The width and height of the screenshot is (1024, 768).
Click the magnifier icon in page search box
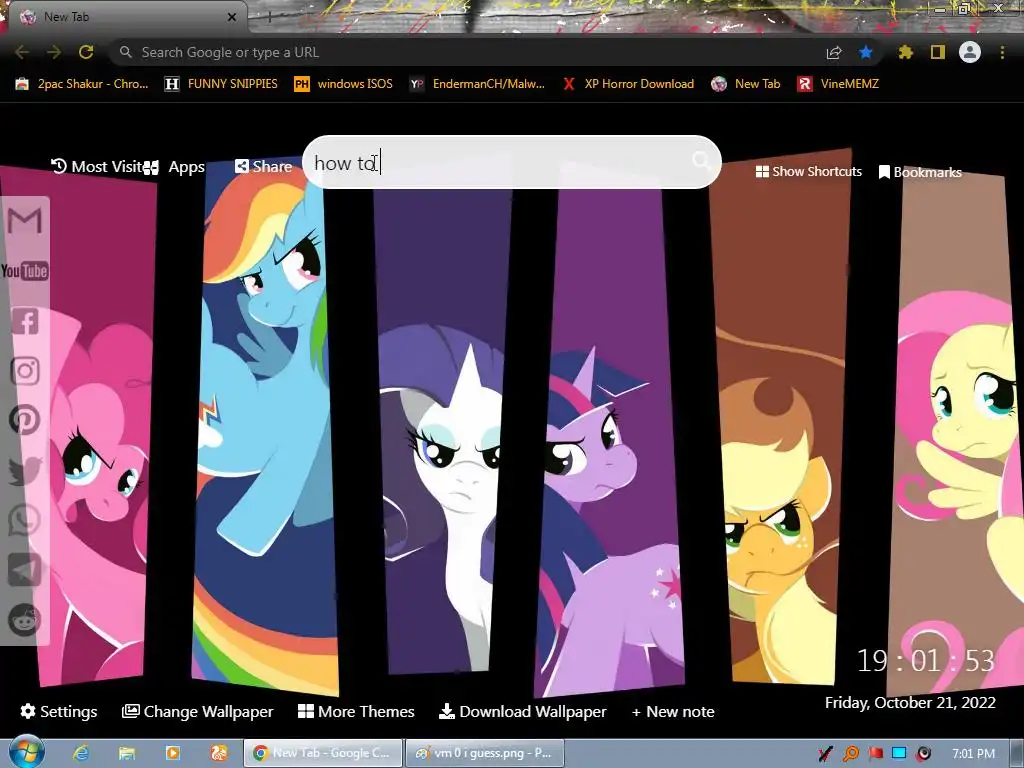coord(701,161)
